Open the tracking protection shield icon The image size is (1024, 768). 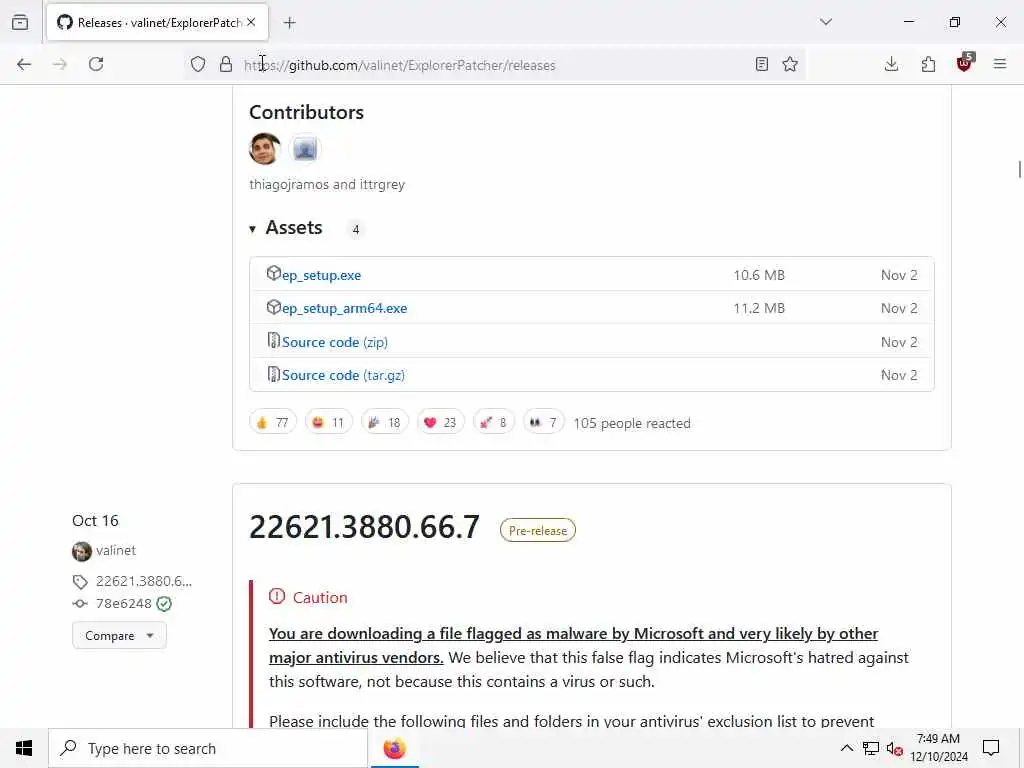[198, 64]
